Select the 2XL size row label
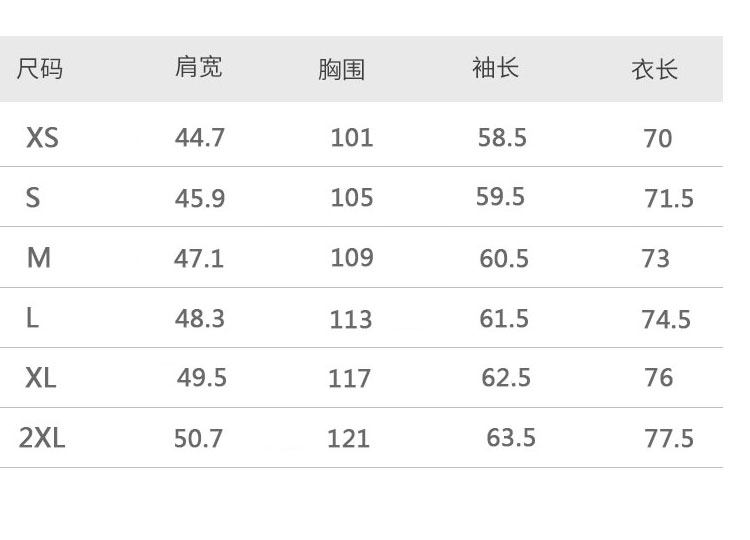The height and width of the screenshot is (540, 750). 42,438
